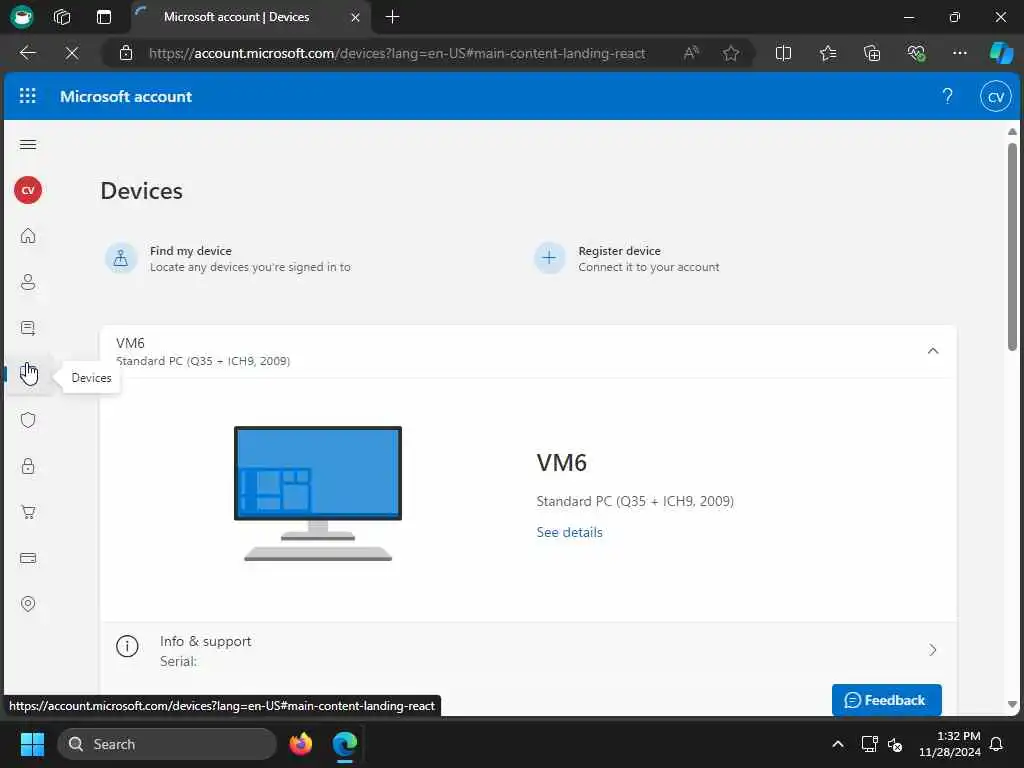The image size is (1024, 768).
Task: Open the Privacy lock icon in sidebar
Action: click(27, 466)
